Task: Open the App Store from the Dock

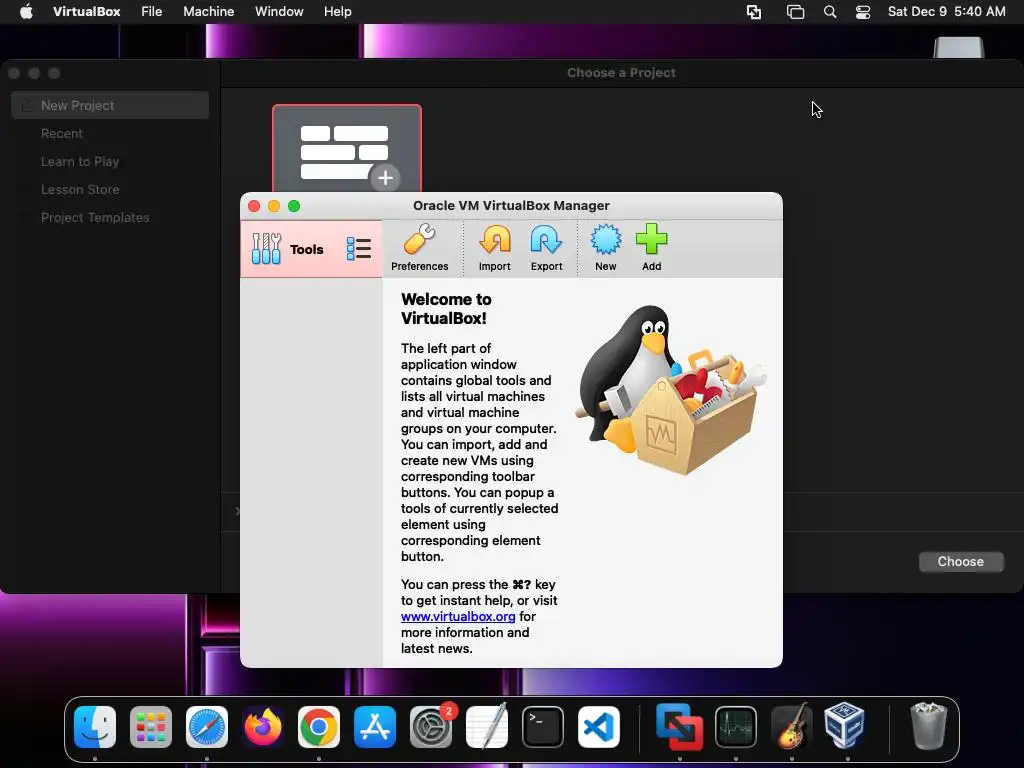Action: point(375,727)
